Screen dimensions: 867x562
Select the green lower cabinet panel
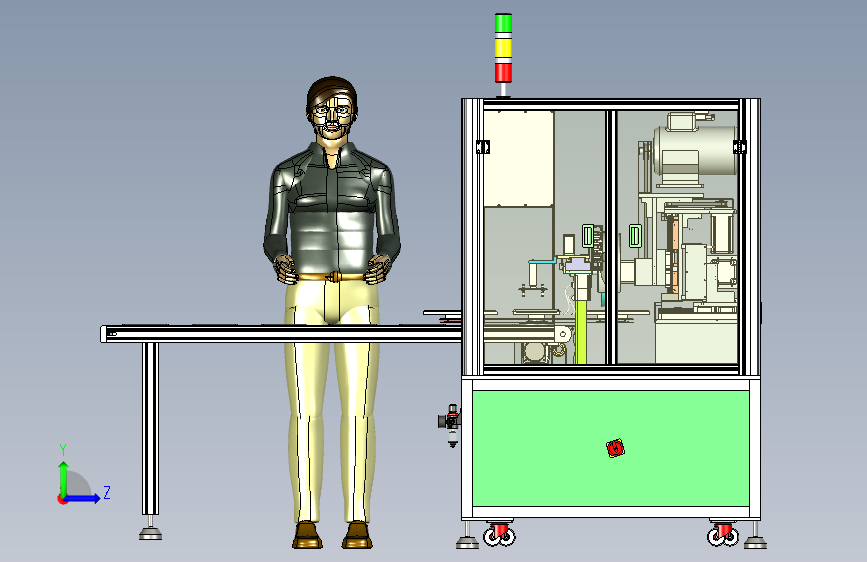point(610,448)
